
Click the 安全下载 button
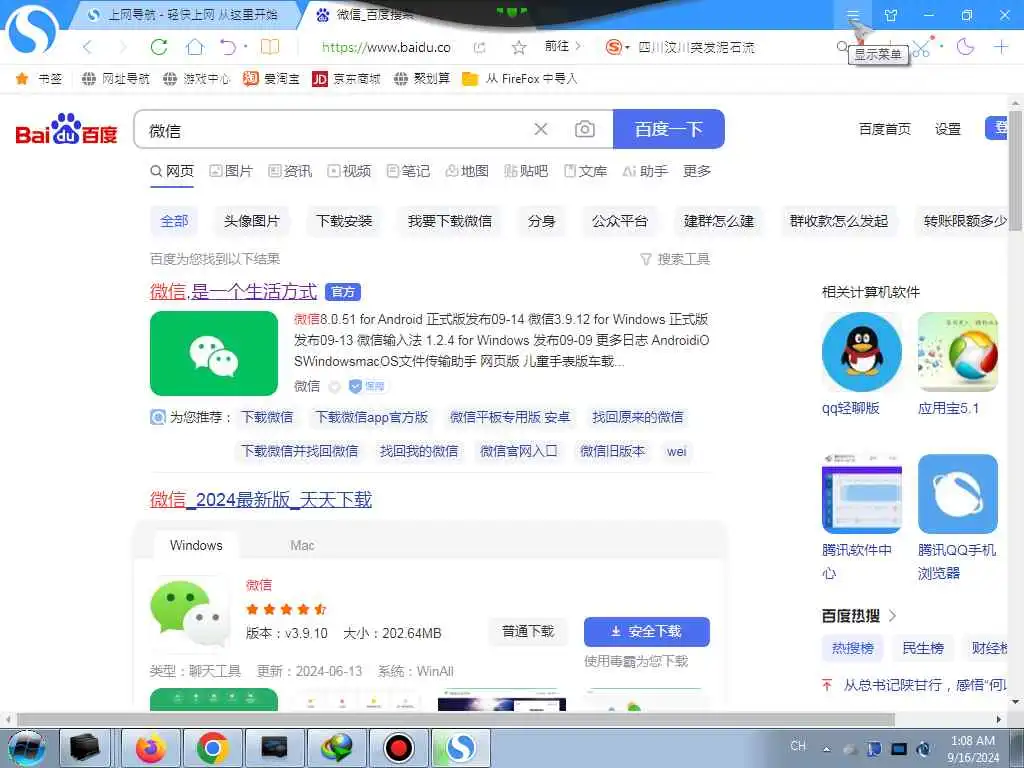(647, 632)
